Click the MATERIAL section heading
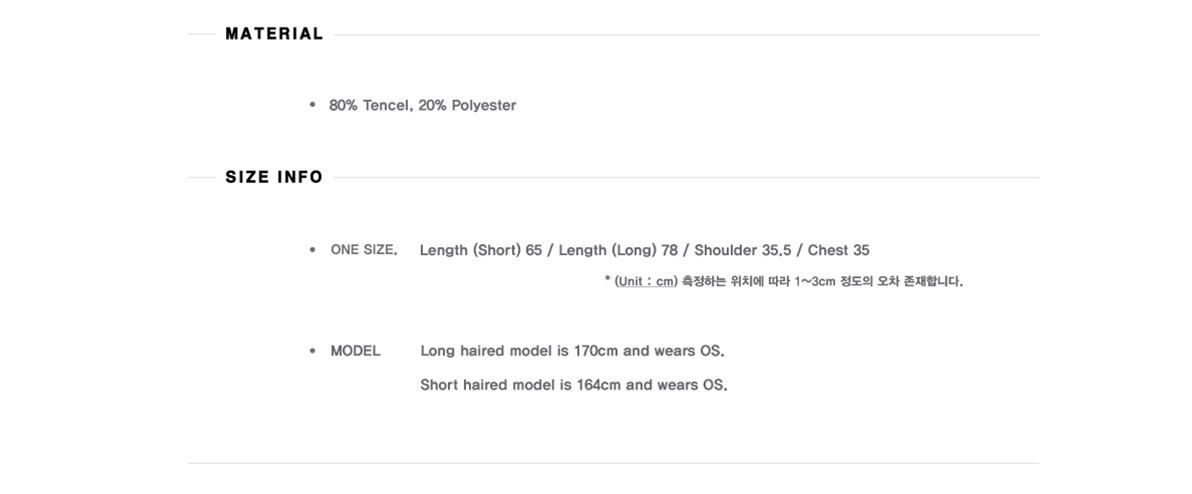 pos(274,34)
